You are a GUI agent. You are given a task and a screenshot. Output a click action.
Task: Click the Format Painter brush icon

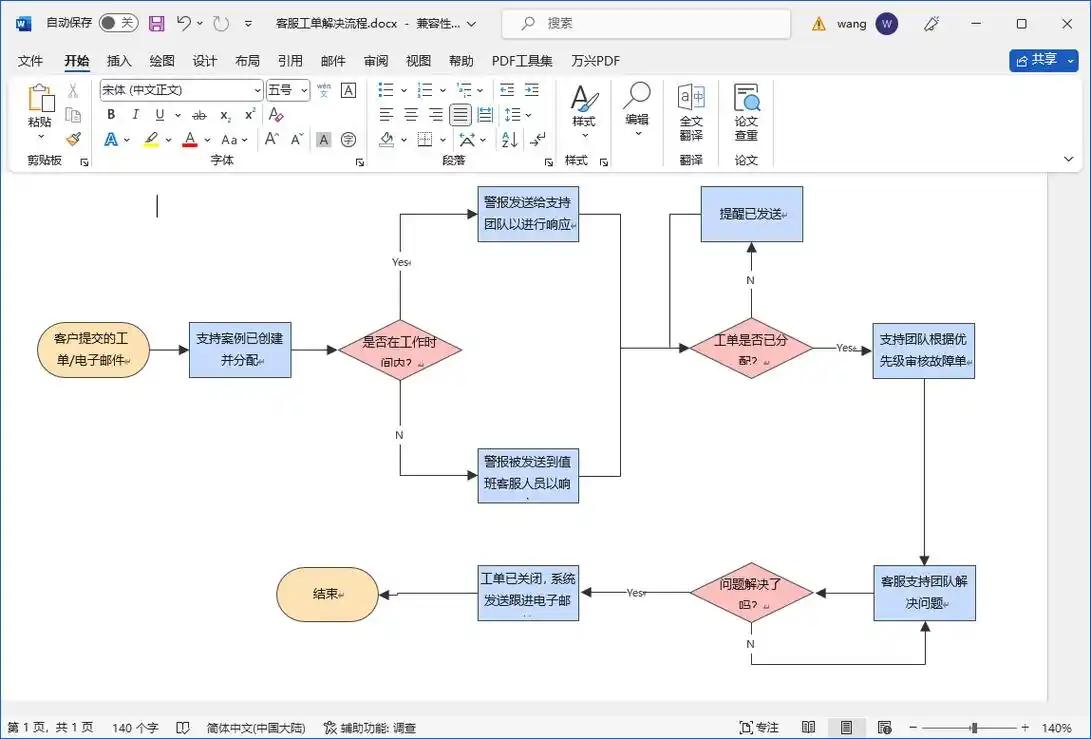coord(73,139)
